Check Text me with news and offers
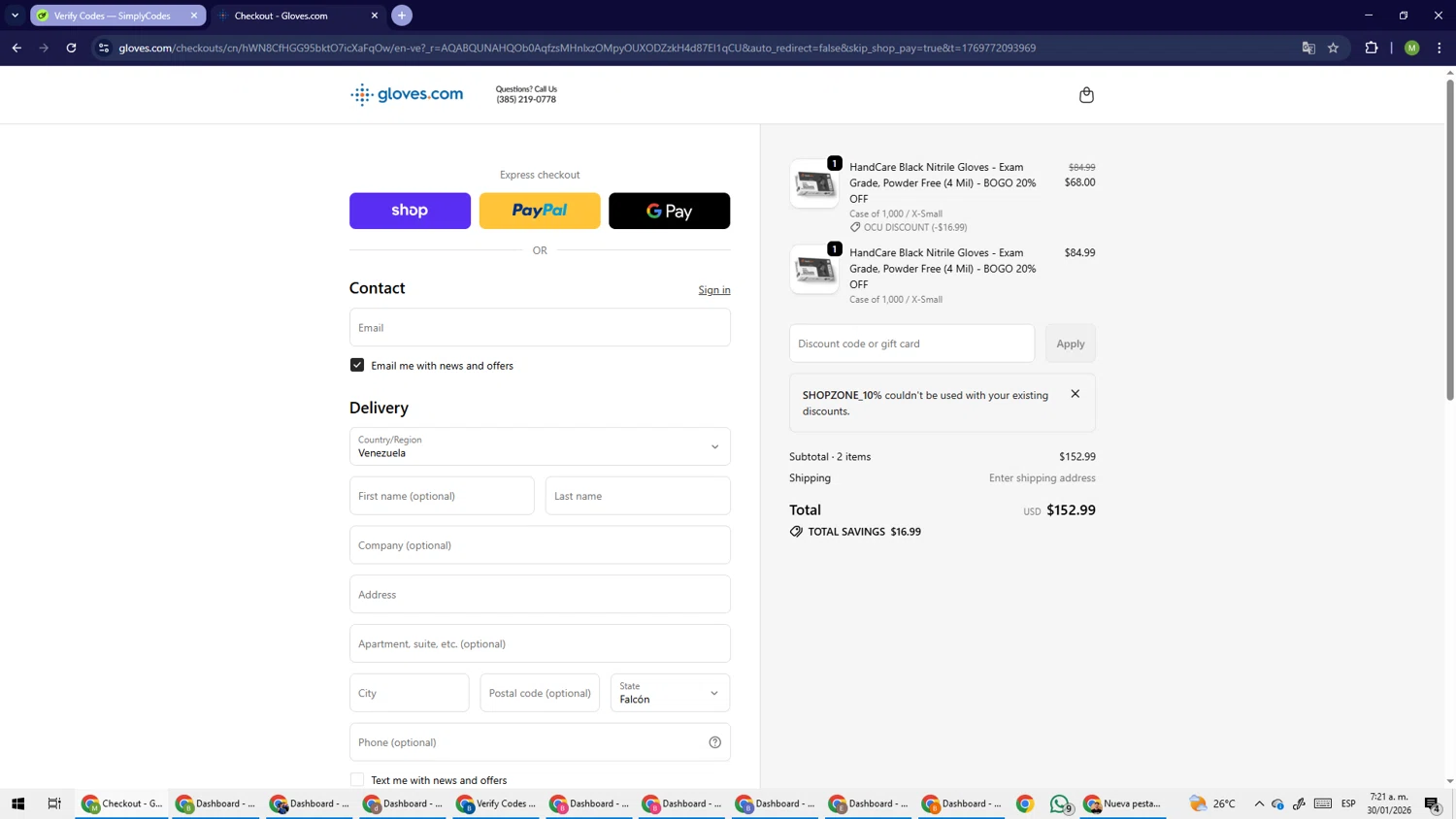 point(357,780)
